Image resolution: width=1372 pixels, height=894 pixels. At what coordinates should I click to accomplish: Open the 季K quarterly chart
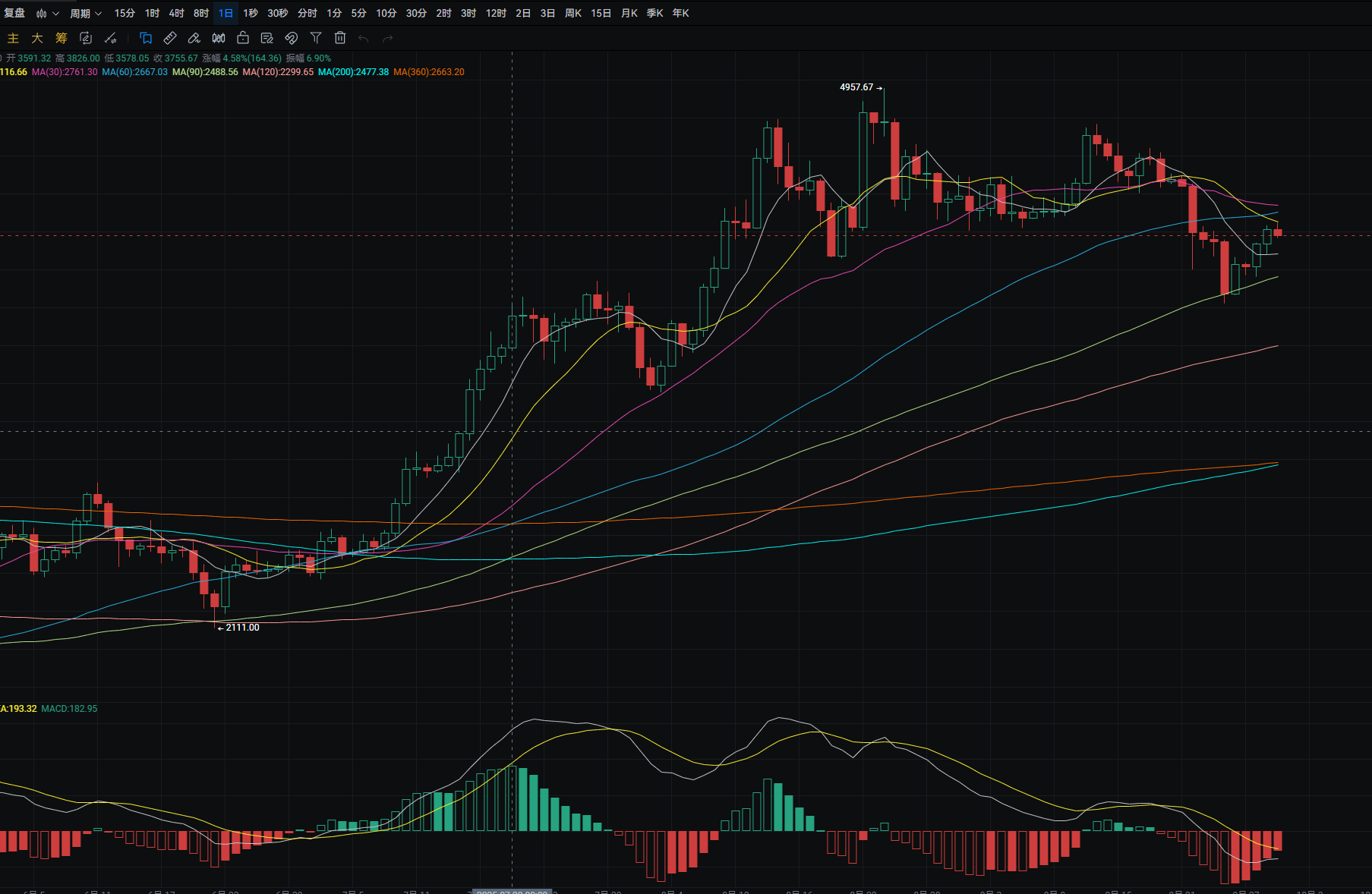point(654,13)
